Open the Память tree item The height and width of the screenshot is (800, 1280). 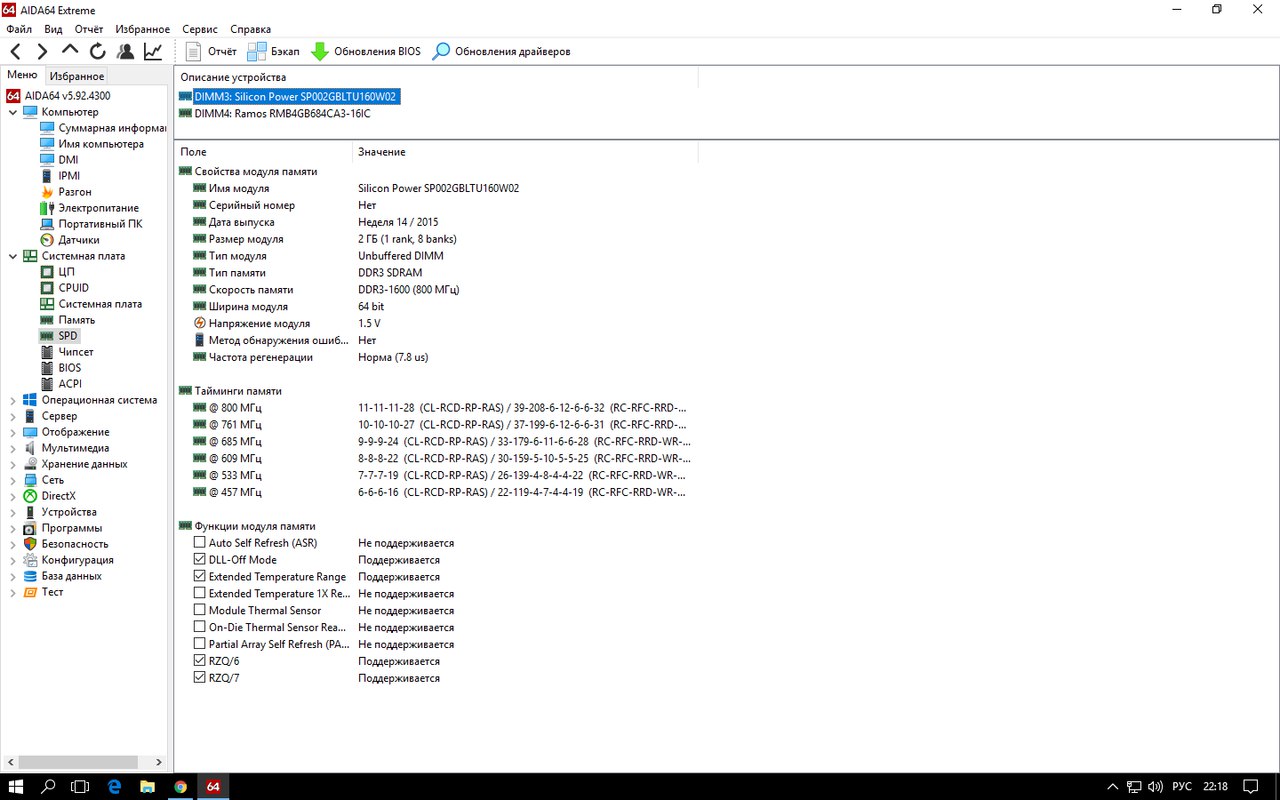point(68,320)
